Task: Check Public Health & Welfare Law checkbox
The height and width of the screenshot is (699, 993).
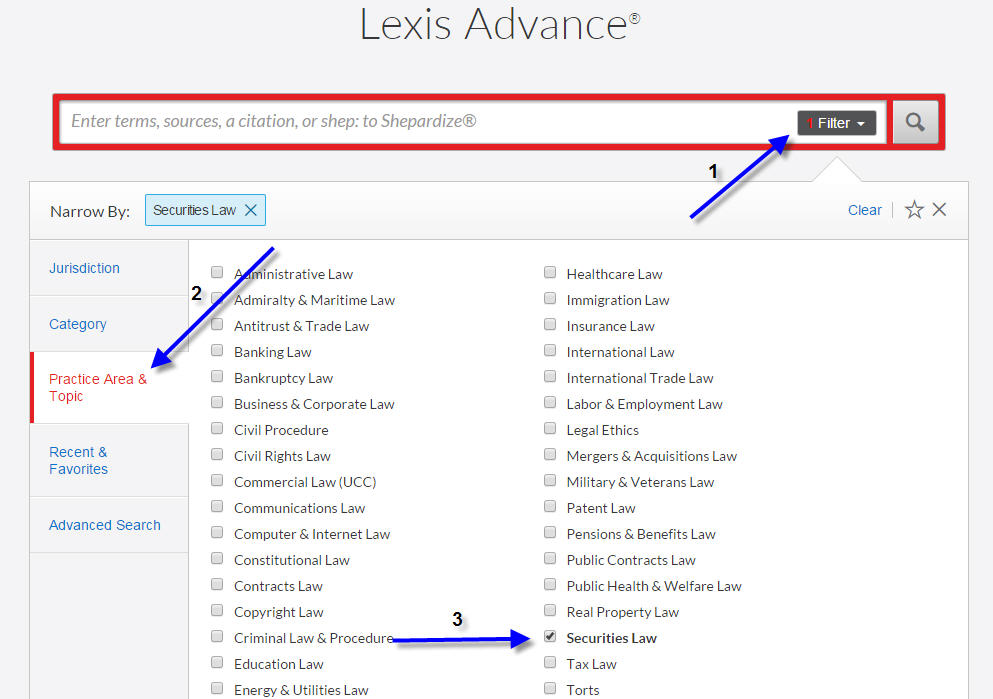Action: pos(550,584)
